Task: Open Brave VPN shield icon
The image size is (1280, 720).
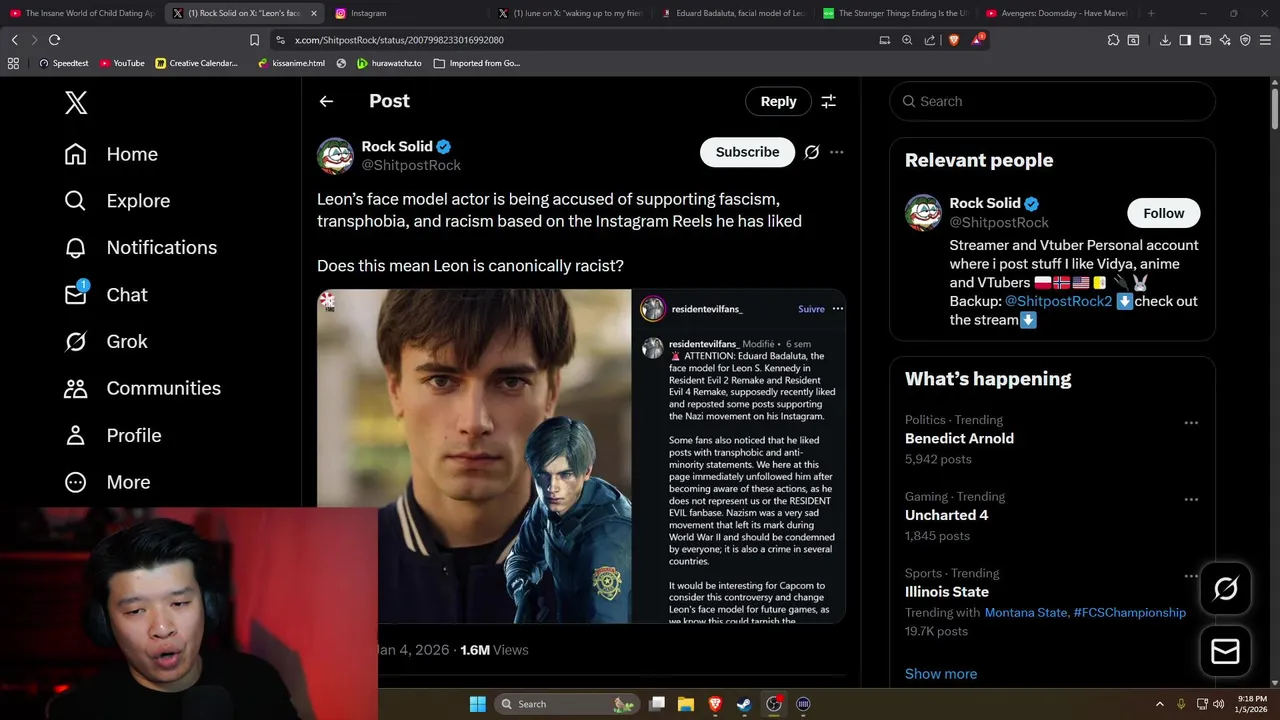Action: pos(1245,40)
